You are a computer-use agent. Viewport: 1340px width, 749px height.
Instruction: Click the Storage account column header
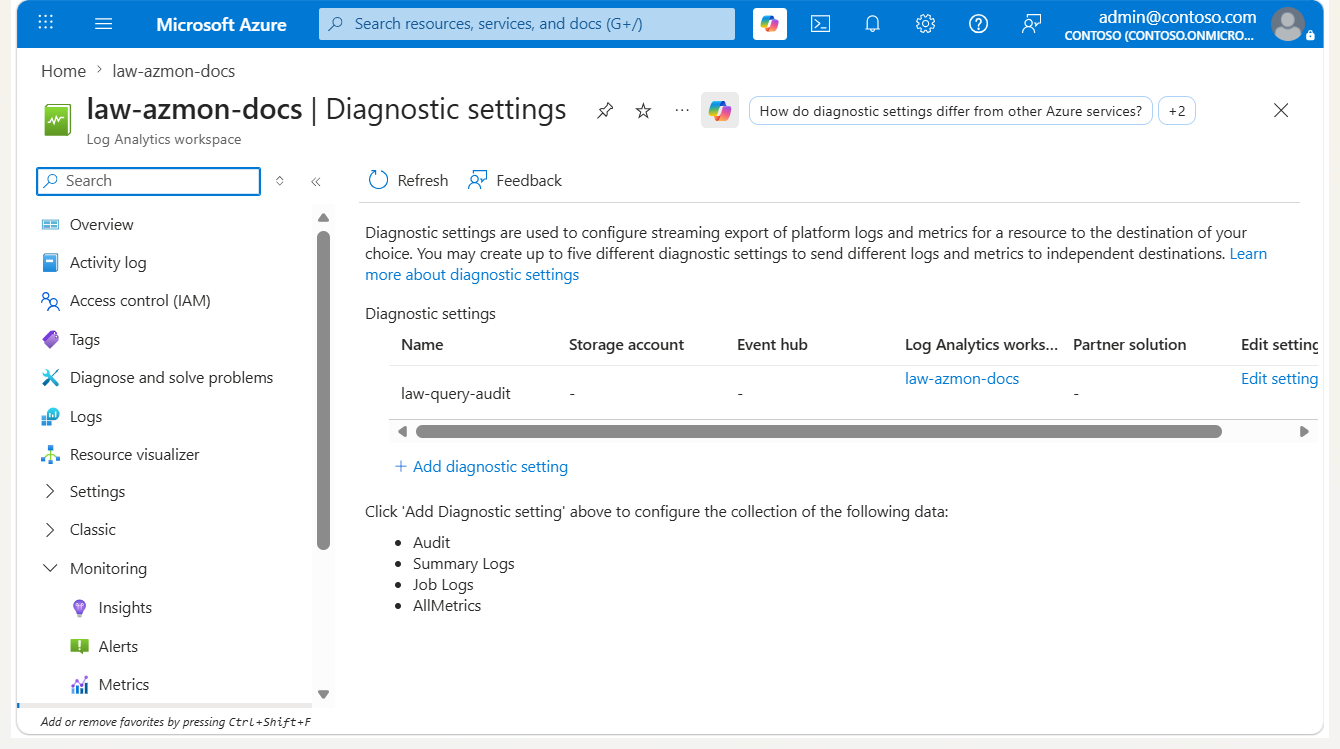point(626,345)
